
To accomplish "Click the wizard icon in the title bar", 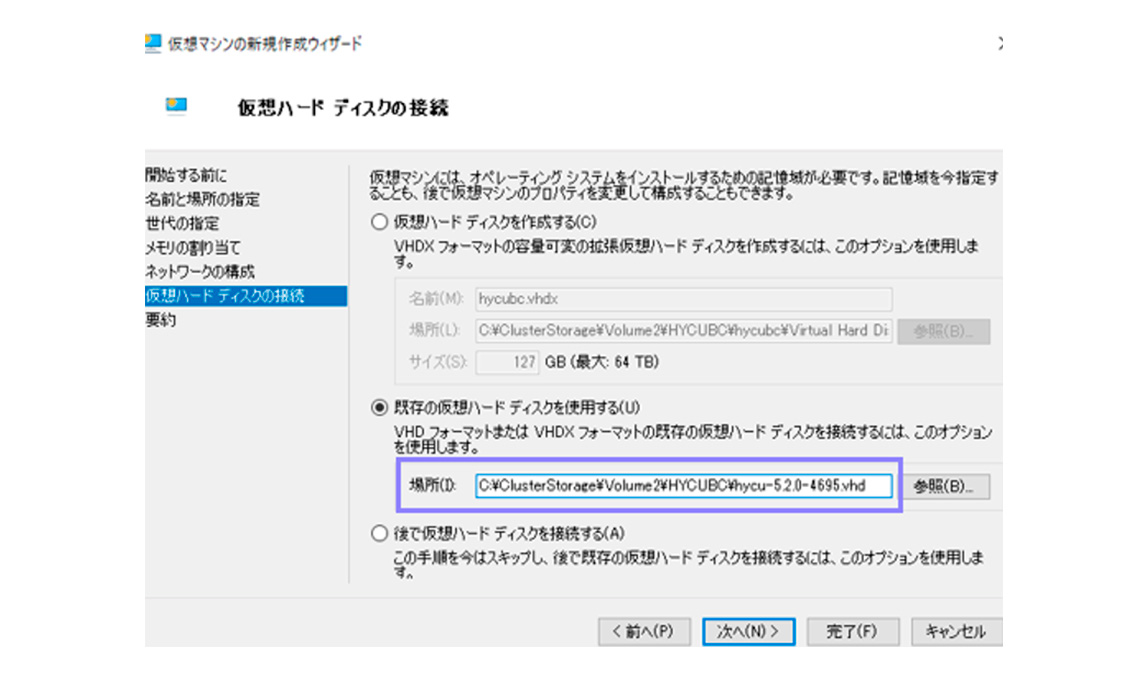I will pos(153,43).
